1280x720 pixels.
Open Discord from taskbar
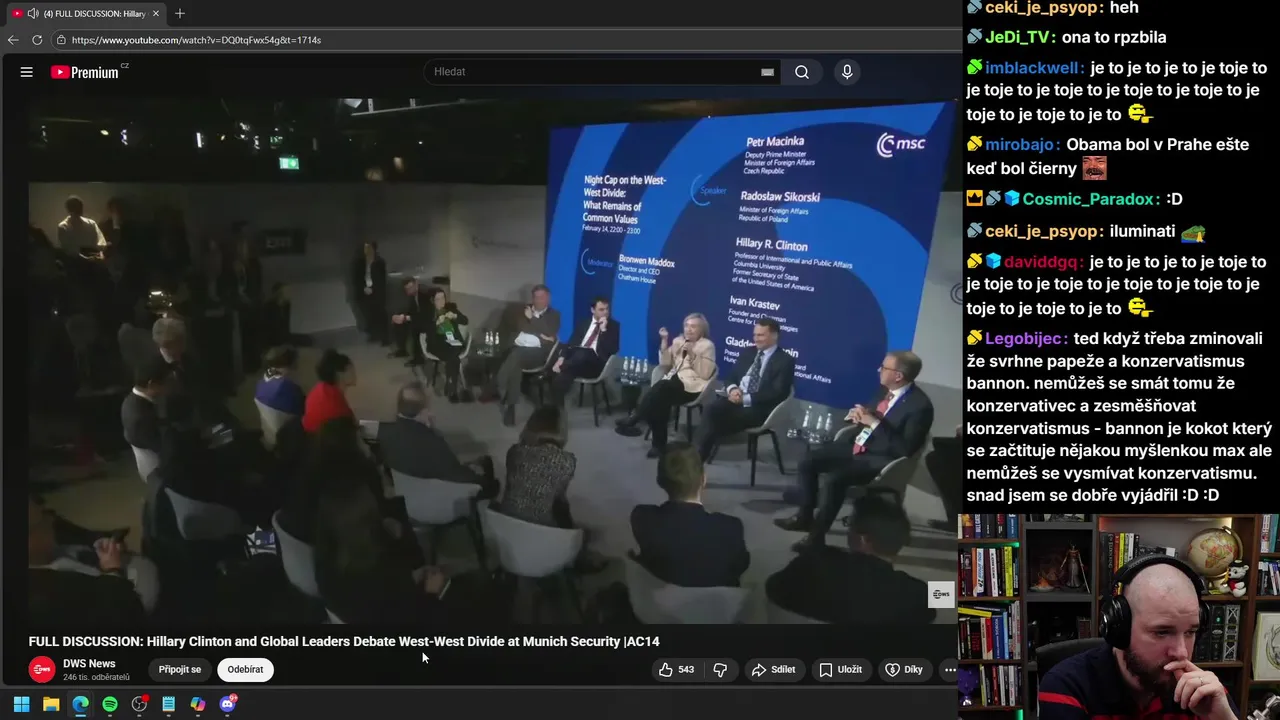tap(228, 704)
